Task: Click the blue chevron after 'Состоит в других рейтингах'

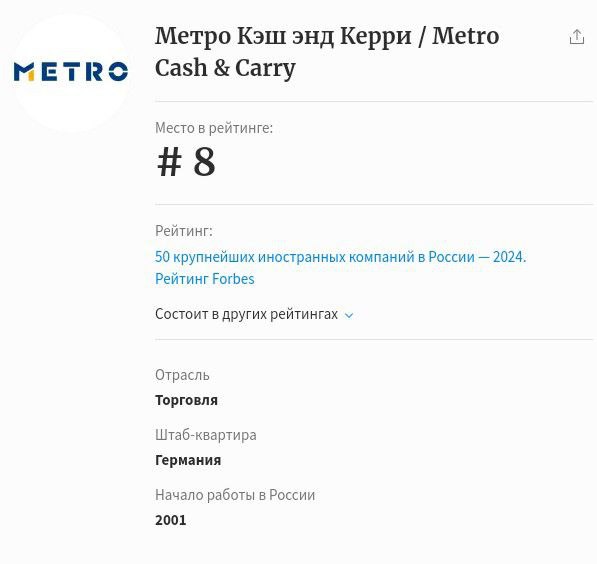Action: point(349,315)
